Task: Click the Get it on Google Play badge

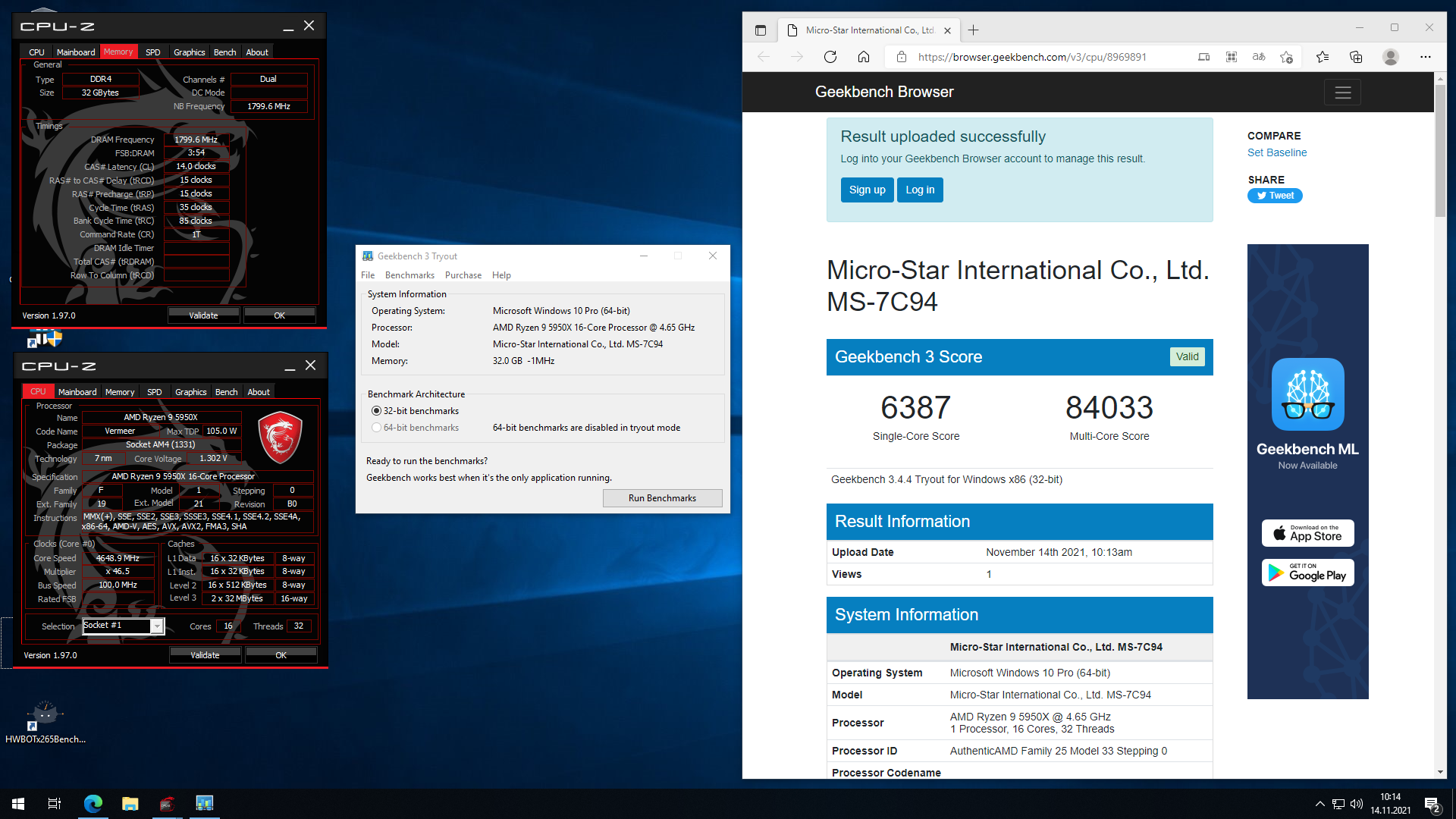Action: (1308, 573)
